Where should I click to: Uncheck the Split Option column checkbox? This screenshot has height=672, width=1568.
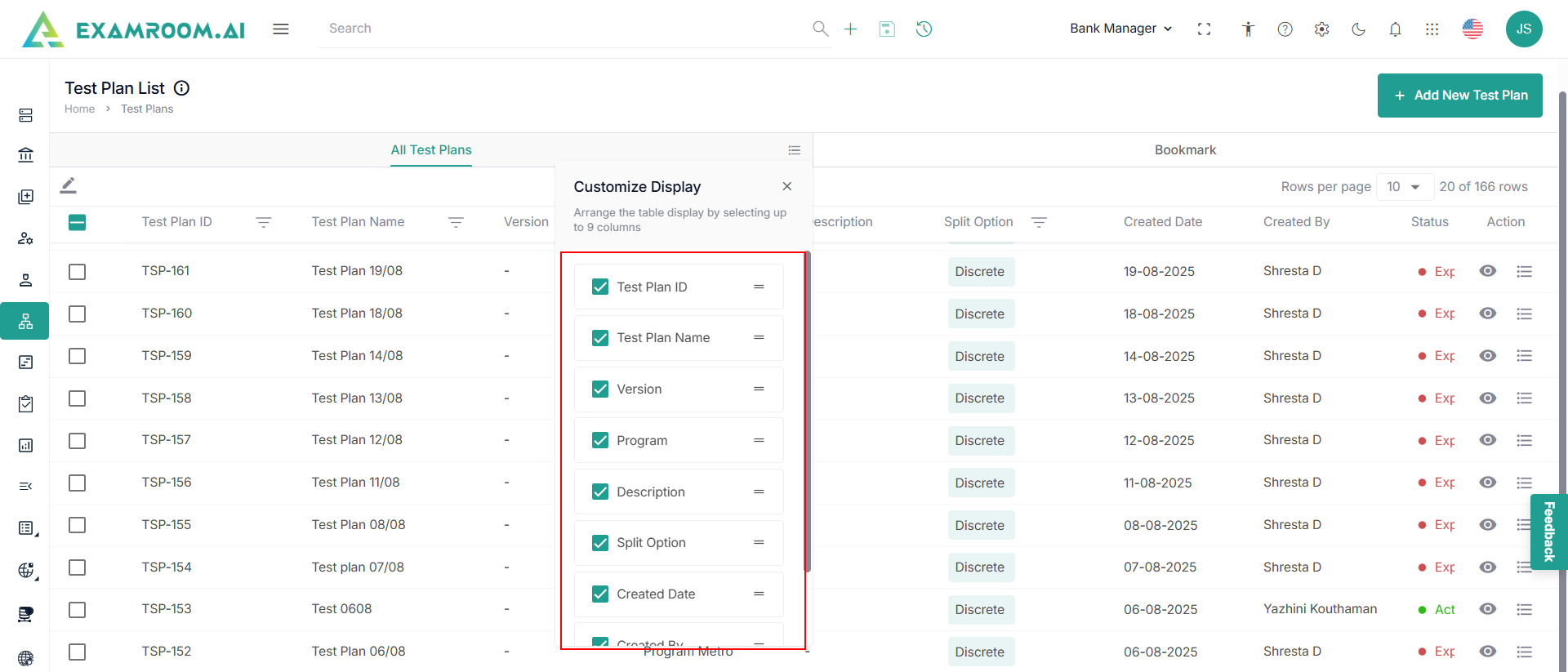600,543
